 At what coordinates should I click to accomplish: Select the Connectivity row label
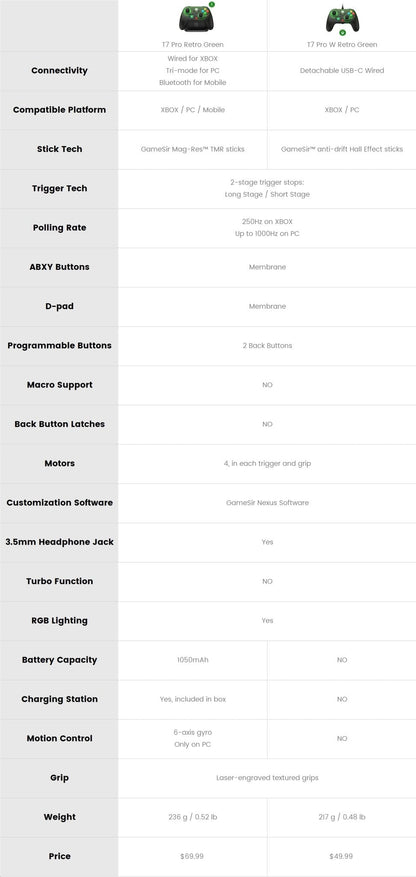tap(59, 70)
